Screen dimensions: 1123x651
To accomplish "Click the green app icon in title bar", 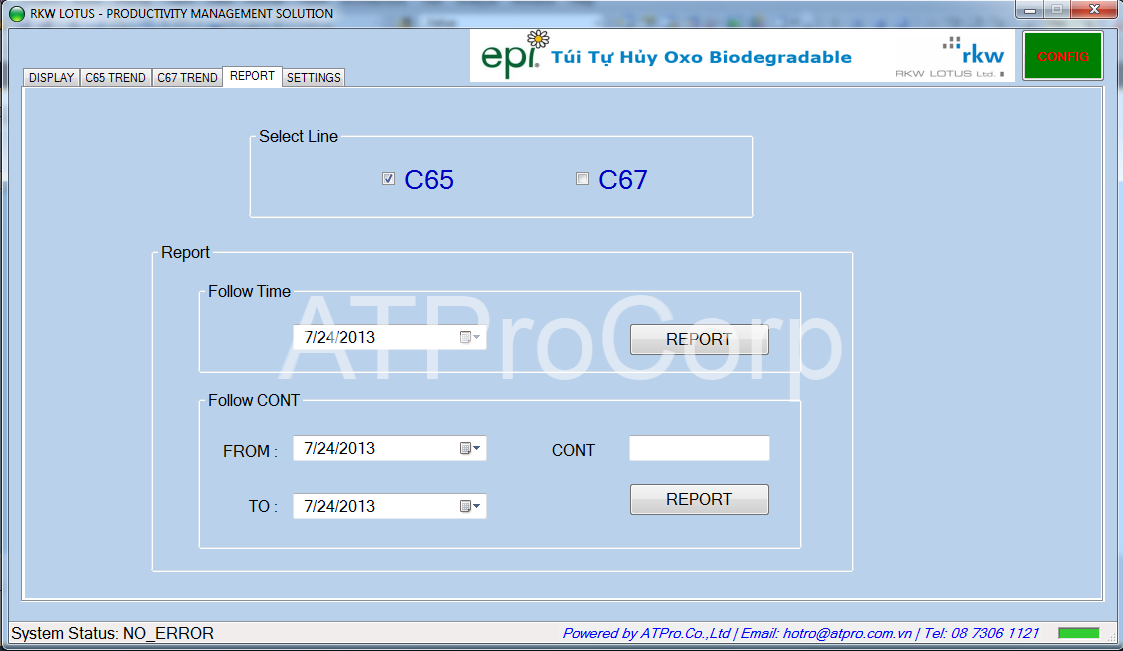I will point(16,14).
